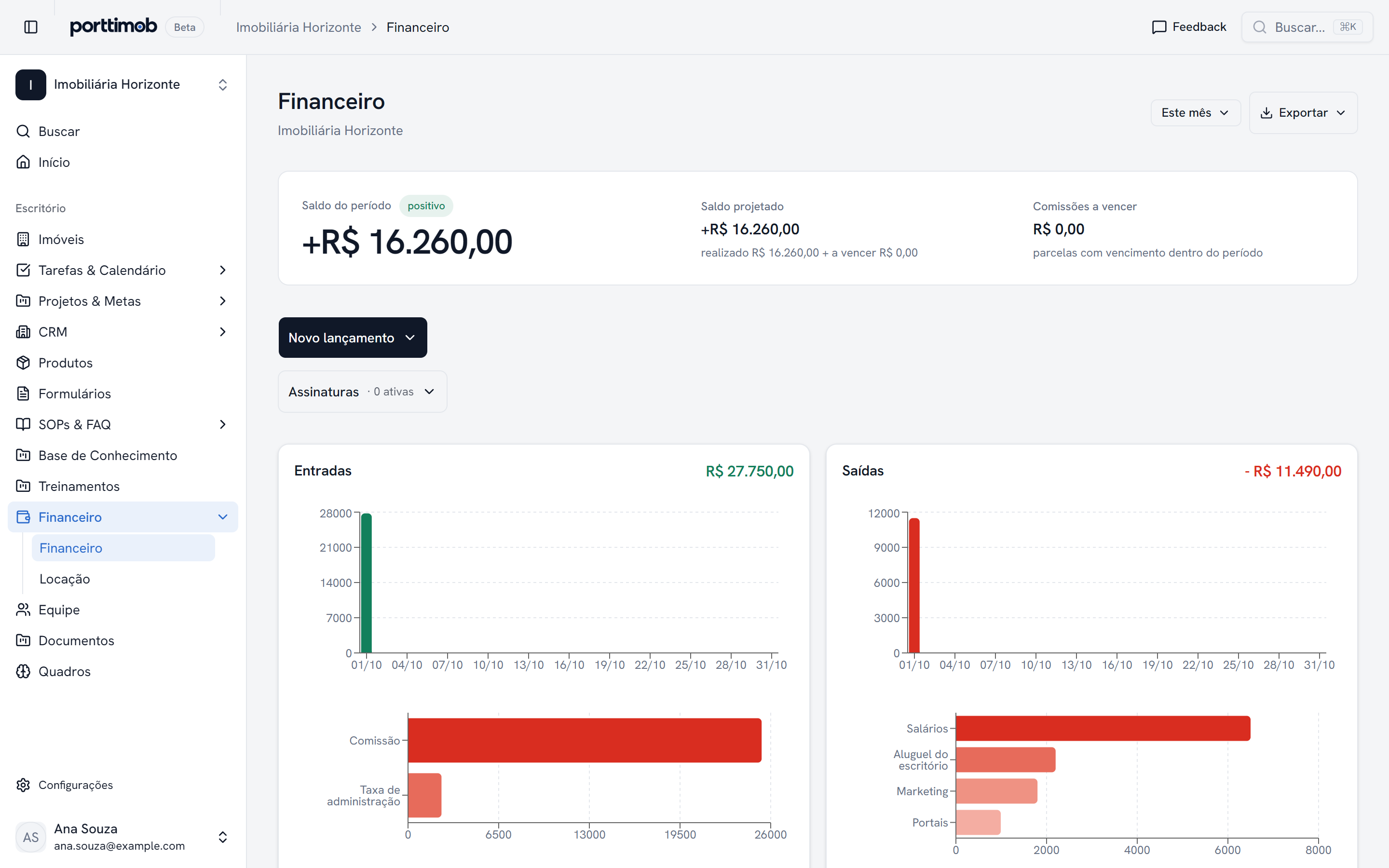Click the Buscar magnifier icon in sidebar
Viewport: 1389px width, 868px height.
pos(23,132)
